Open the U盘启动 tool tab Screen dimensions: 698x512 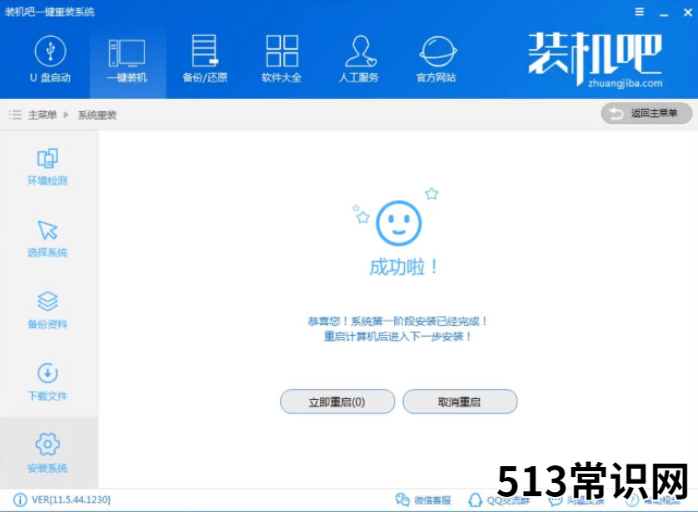[x=50, y=60]
